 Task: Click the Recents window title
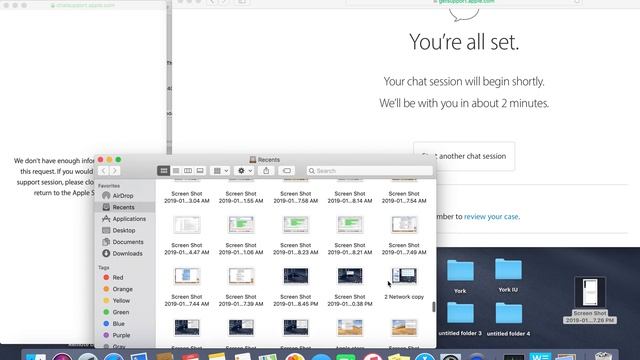(x=264, y=160)
